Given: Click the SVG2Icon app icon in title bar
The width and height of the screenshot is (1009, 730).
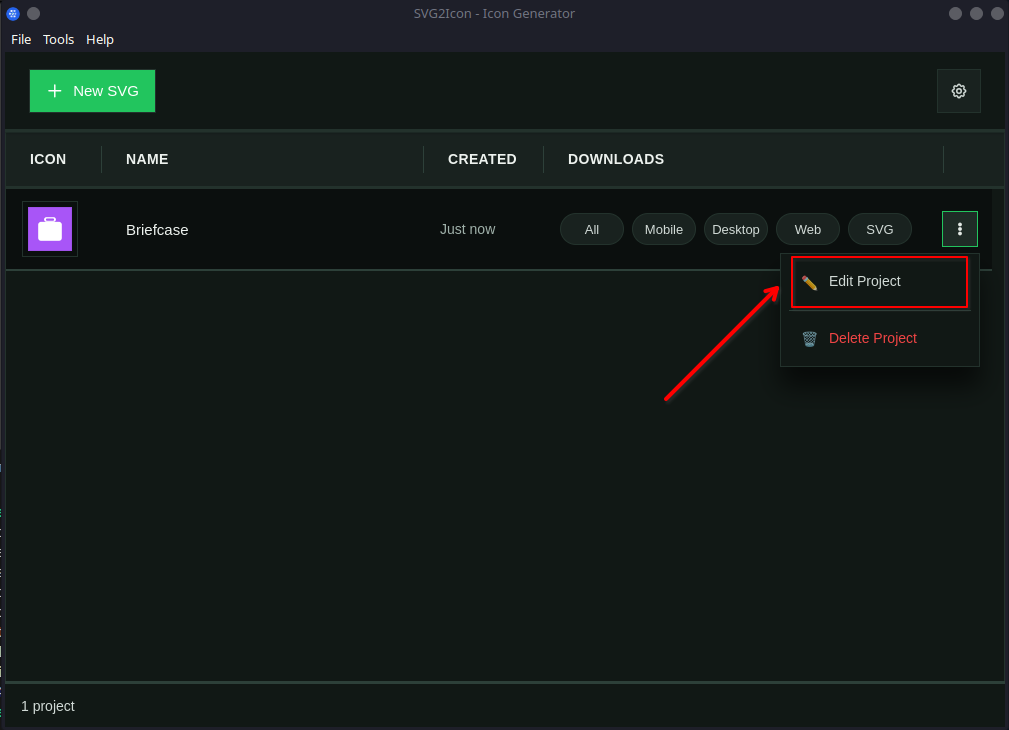Looking at the screenshot, I should 13,13.
